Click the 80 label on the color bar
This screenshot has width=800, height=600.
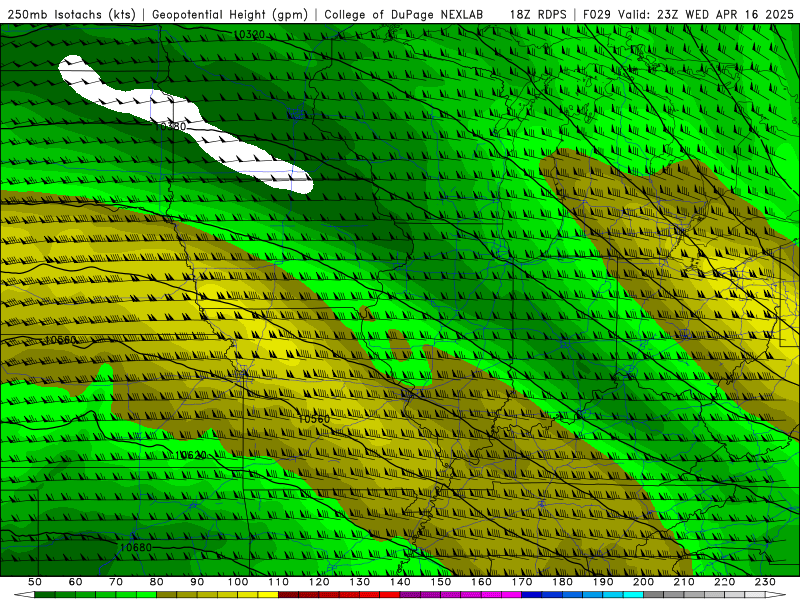click(157, 582)
